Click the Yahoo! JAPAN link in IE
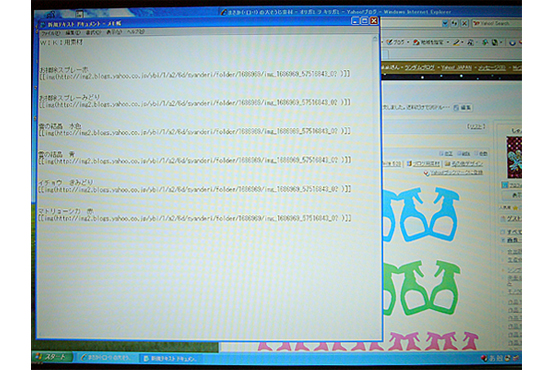The width and height of the screenshot is (553, 370). [x=456, y=67]
